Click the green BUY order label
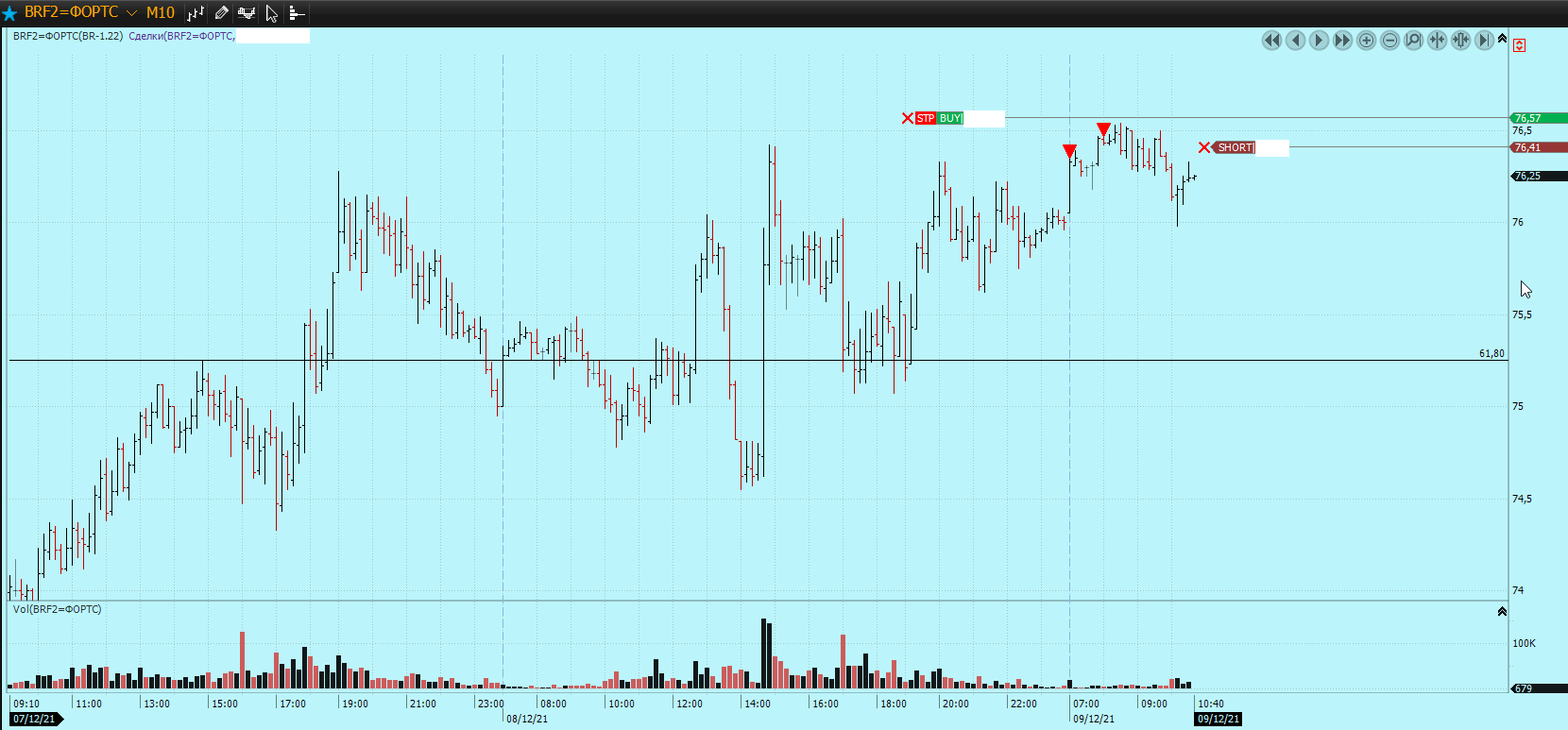The height and width of the screenshot is (730, 1568). tap(950, 118)
